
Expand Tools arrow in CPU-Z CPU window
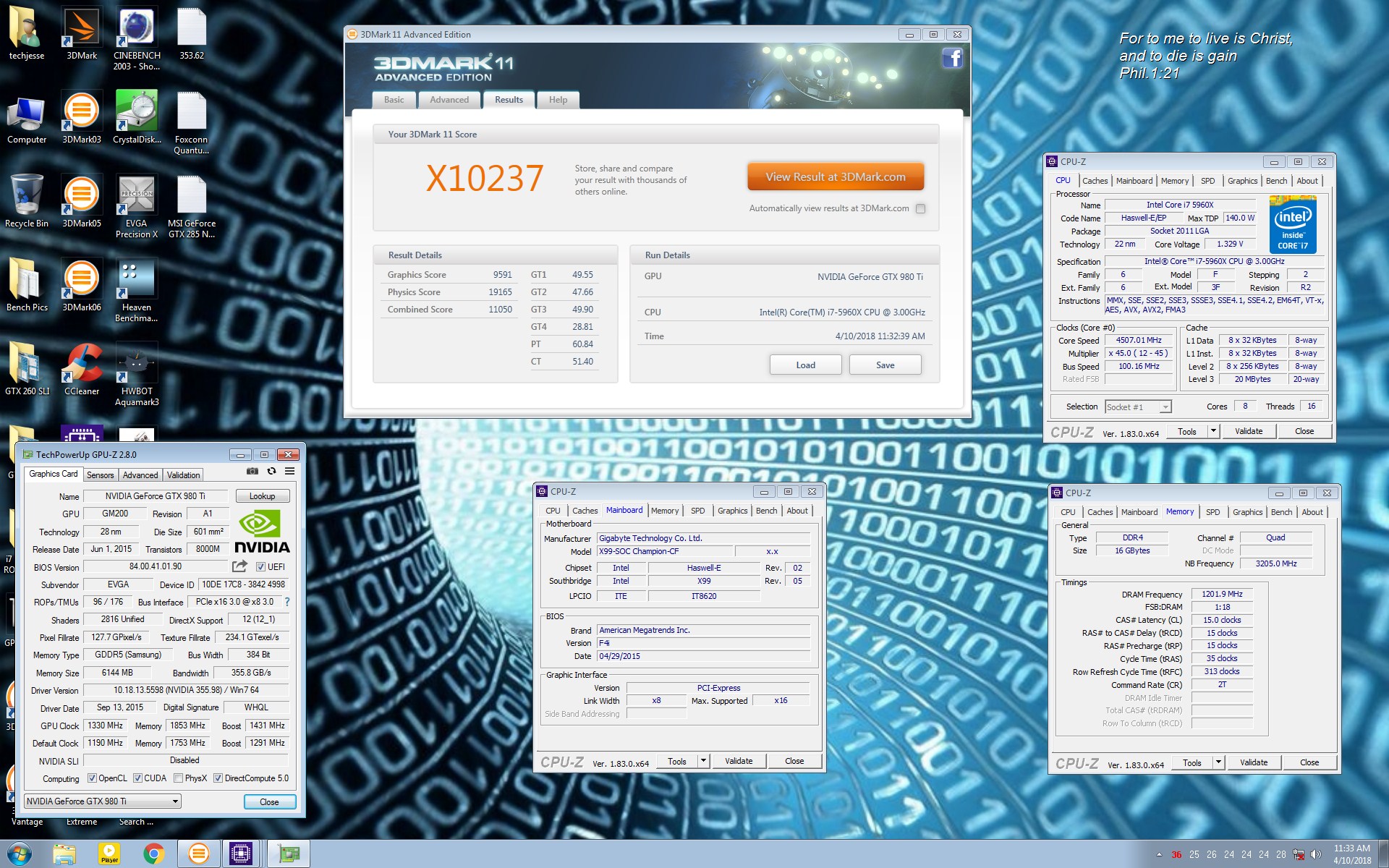pos(1213,431)
